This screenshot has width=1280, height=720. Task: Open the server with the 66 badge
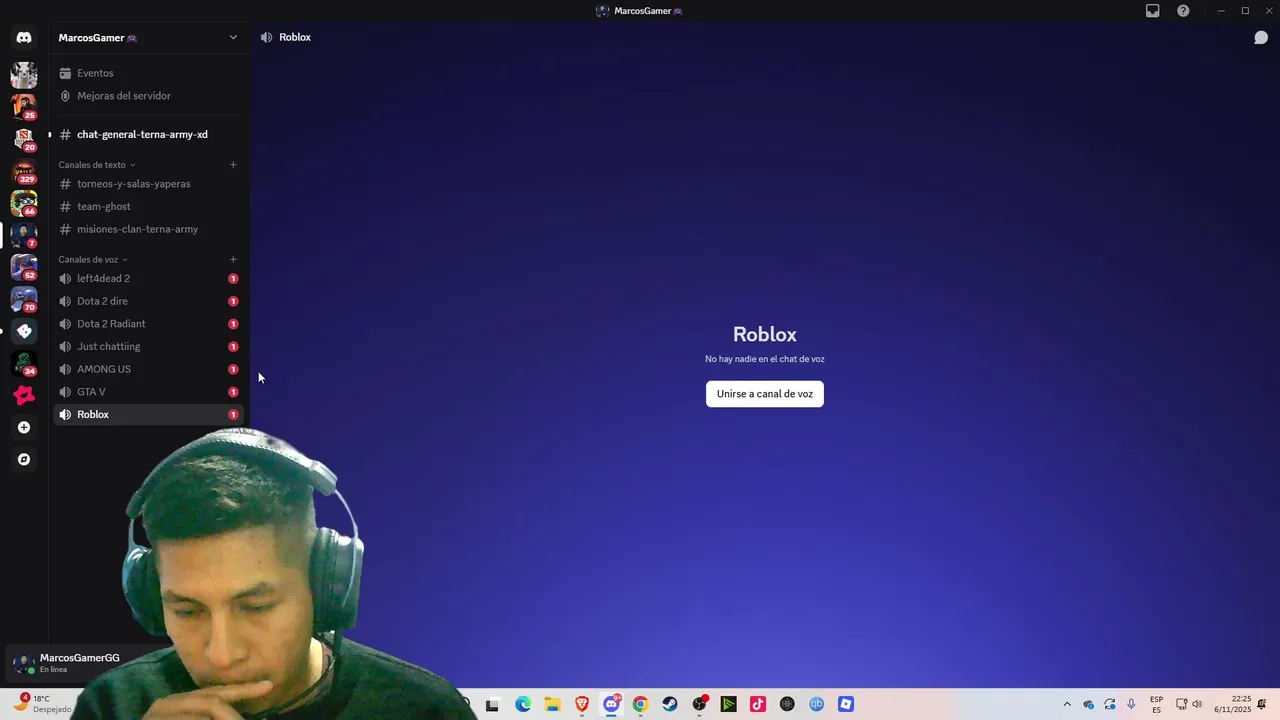[24, 202]
